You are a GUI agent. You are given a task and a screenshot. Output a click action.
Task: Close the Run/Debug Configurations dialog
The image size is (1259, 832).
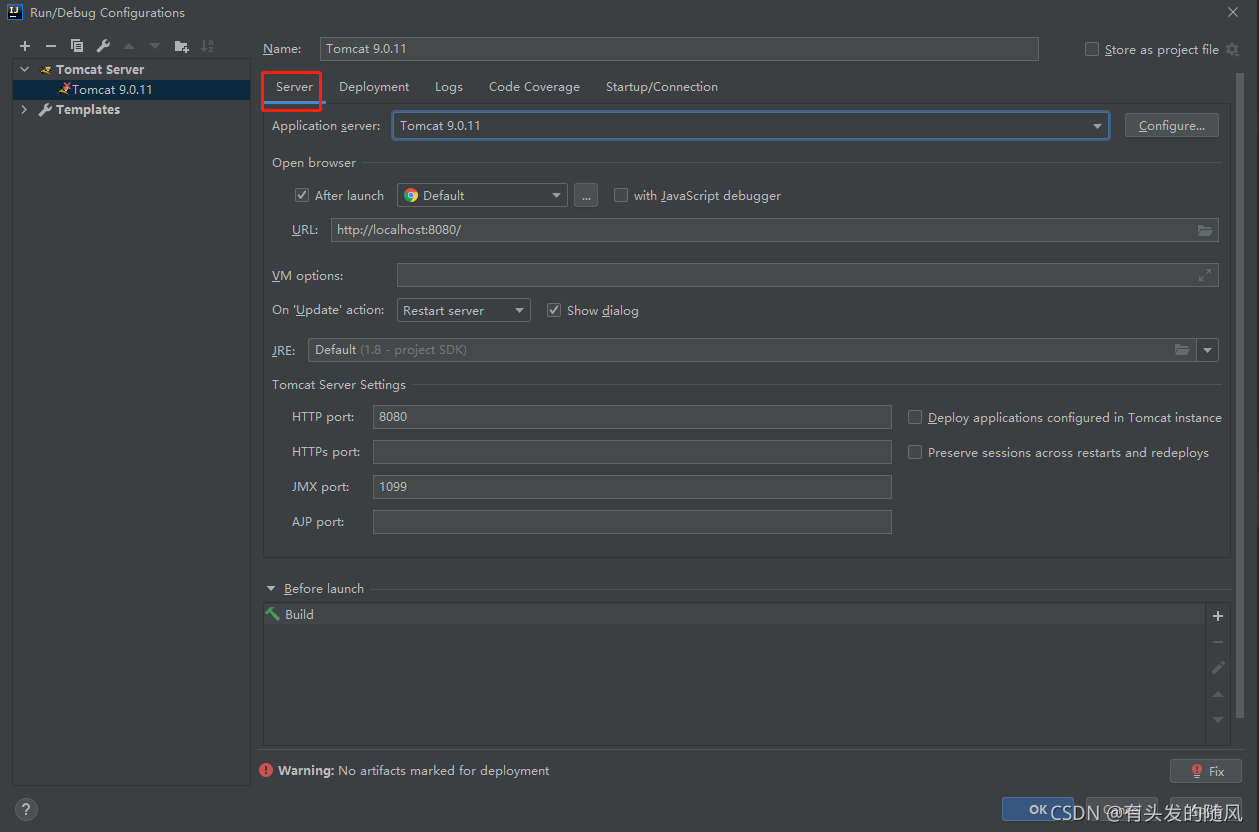(x=1232, y=12)
